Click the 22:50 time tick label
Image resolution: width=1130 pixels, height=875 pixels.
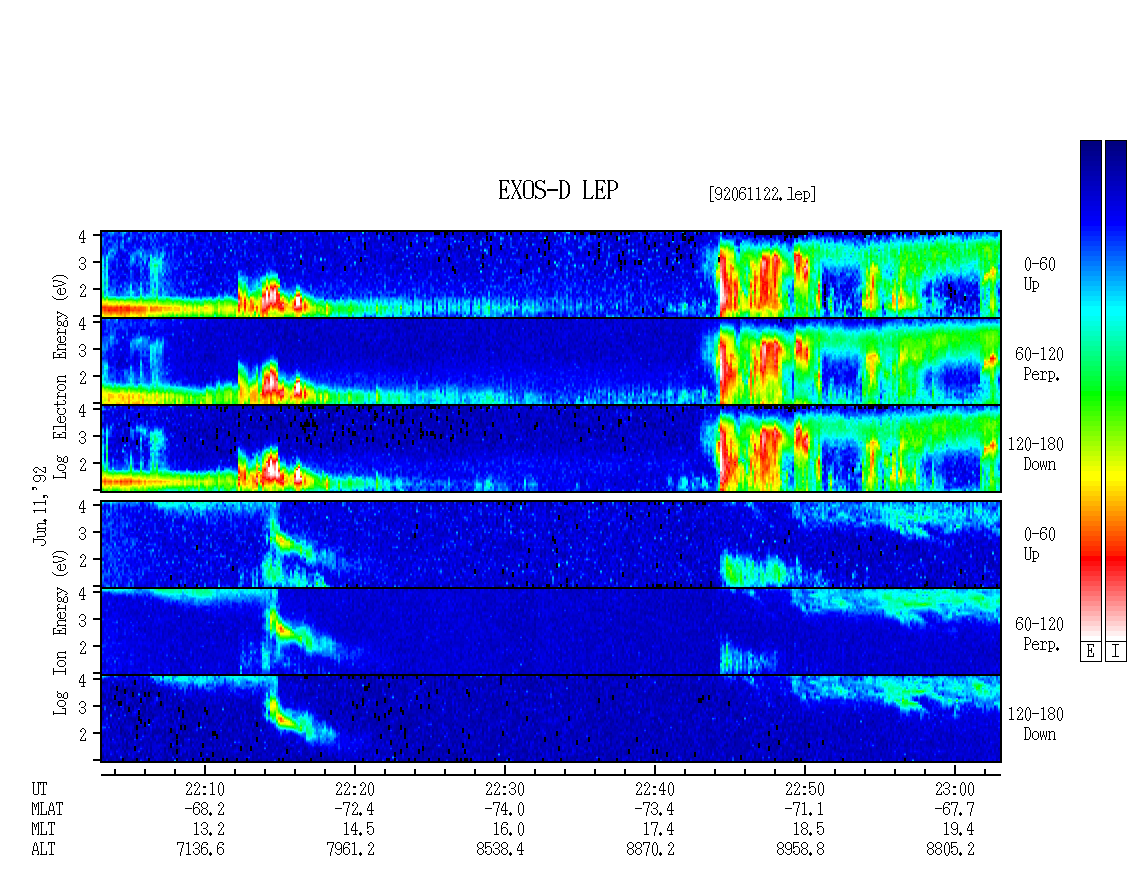click(x=804, y=789)
